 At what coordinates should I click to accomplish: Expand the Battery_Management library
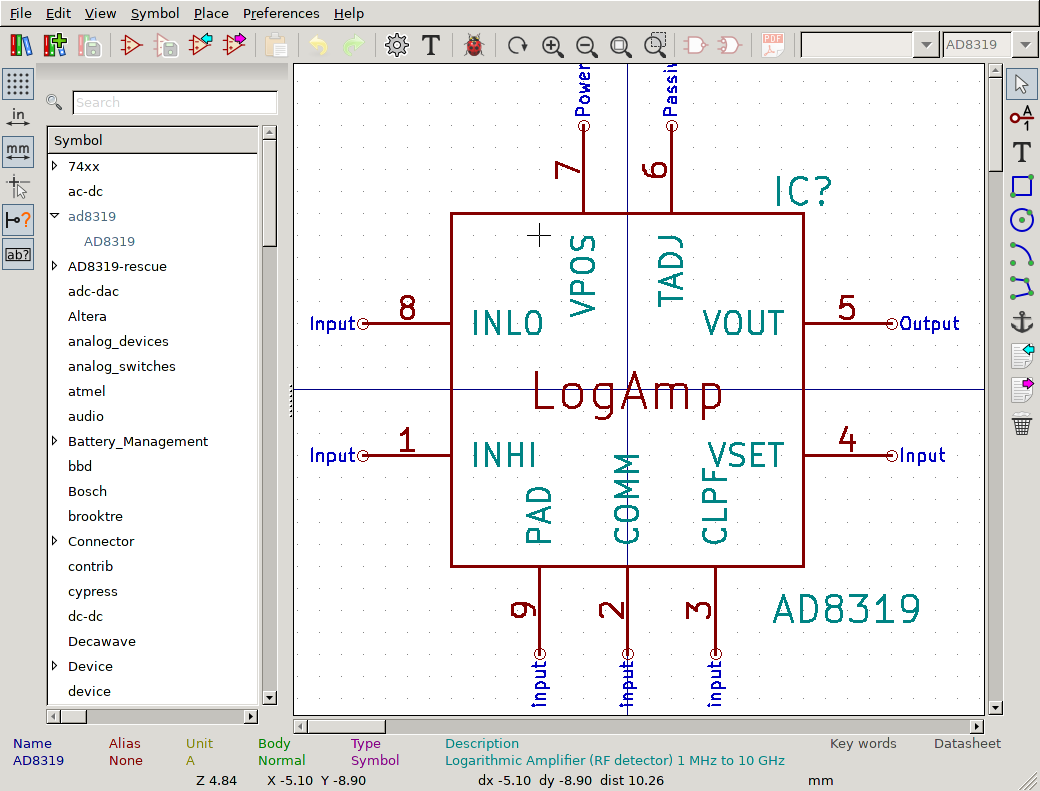55,441
